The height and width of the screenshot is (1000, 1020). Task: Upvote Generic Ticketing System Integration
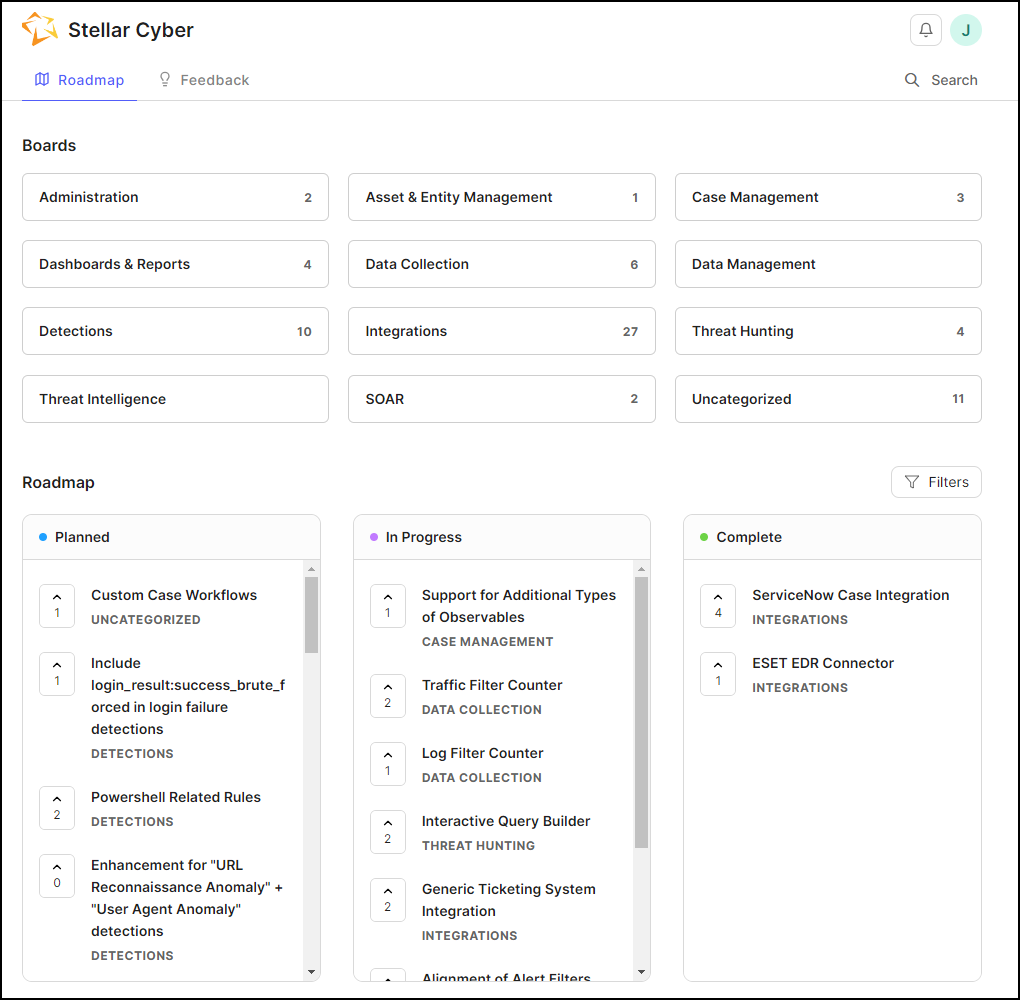point(388,900)
